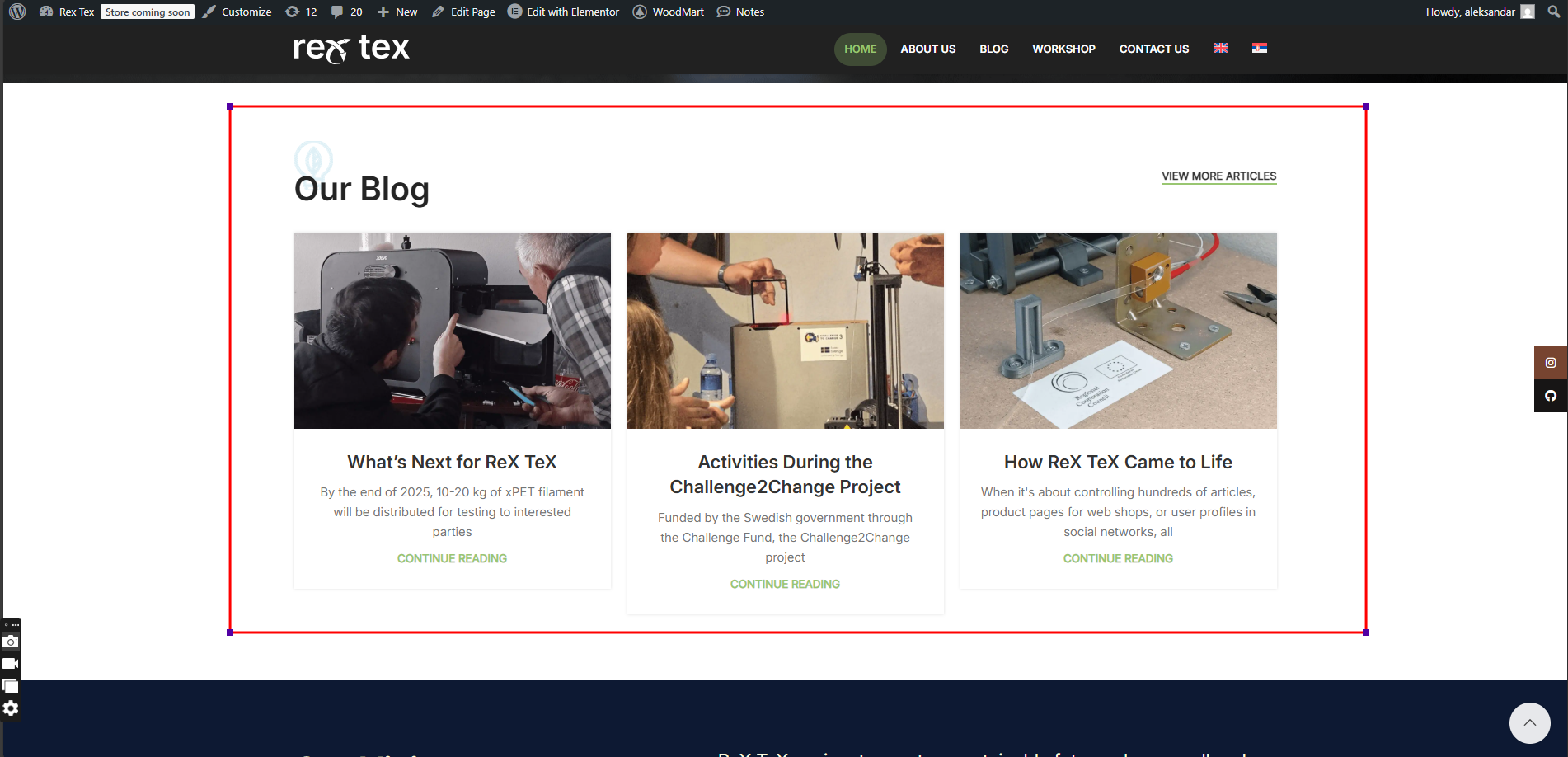The width and height of the screenshot is (1568, 757).
Task: Open the Challenge2Change post thumbnail
Action: click(x=786, y=331)
